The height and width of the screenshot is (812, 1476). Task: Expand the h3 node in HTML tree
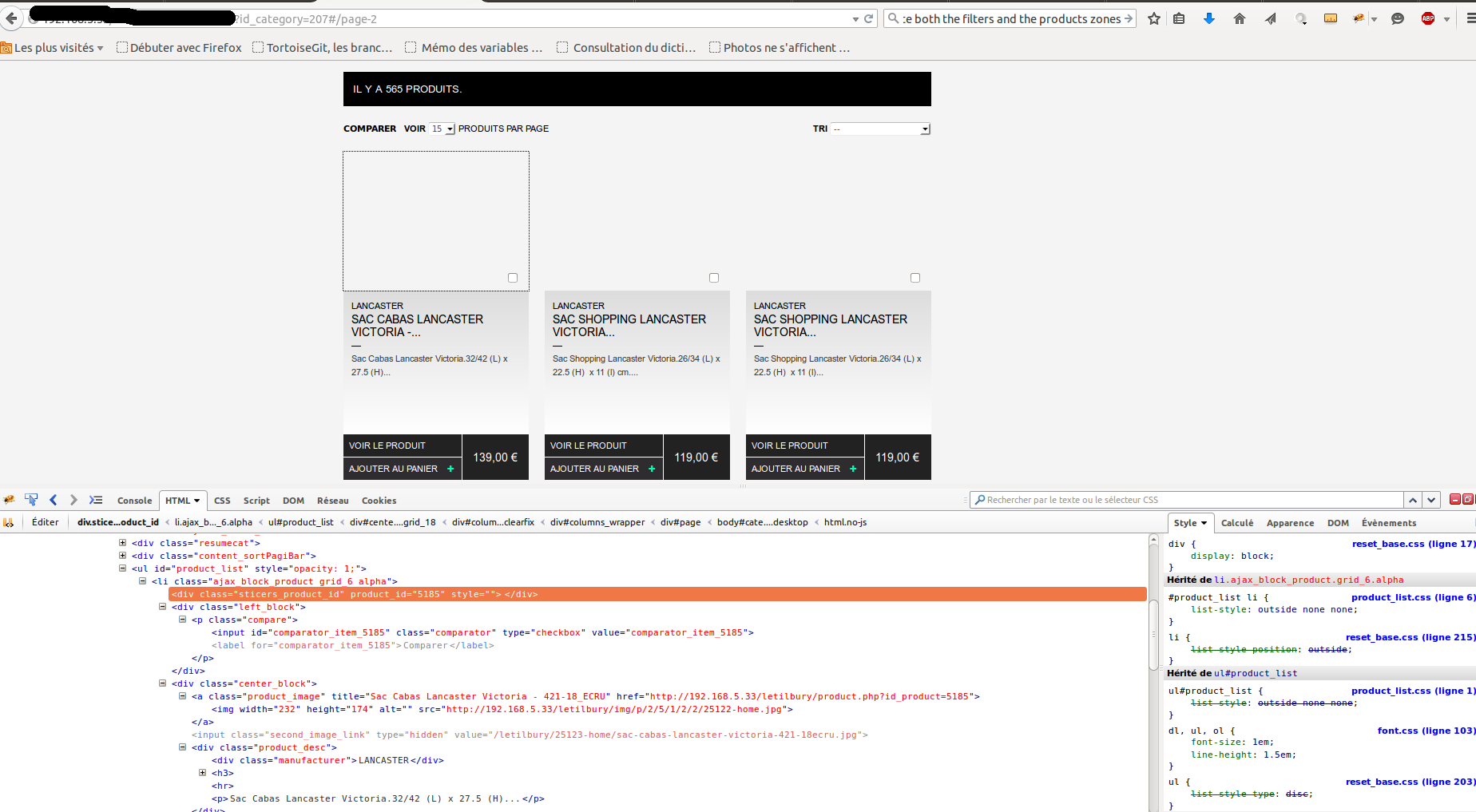click(x=202, y=773)
